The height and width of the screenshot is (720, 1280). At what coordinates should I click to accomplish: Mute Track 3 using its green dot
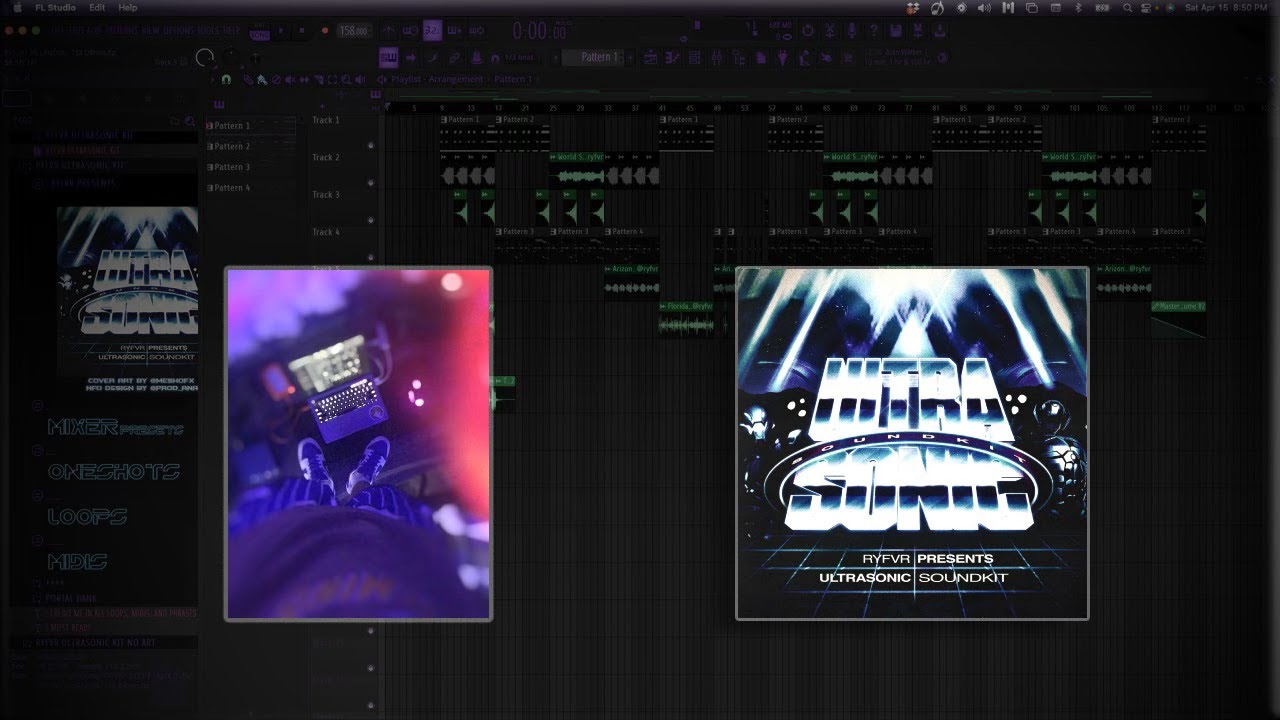tap(371, 220)
